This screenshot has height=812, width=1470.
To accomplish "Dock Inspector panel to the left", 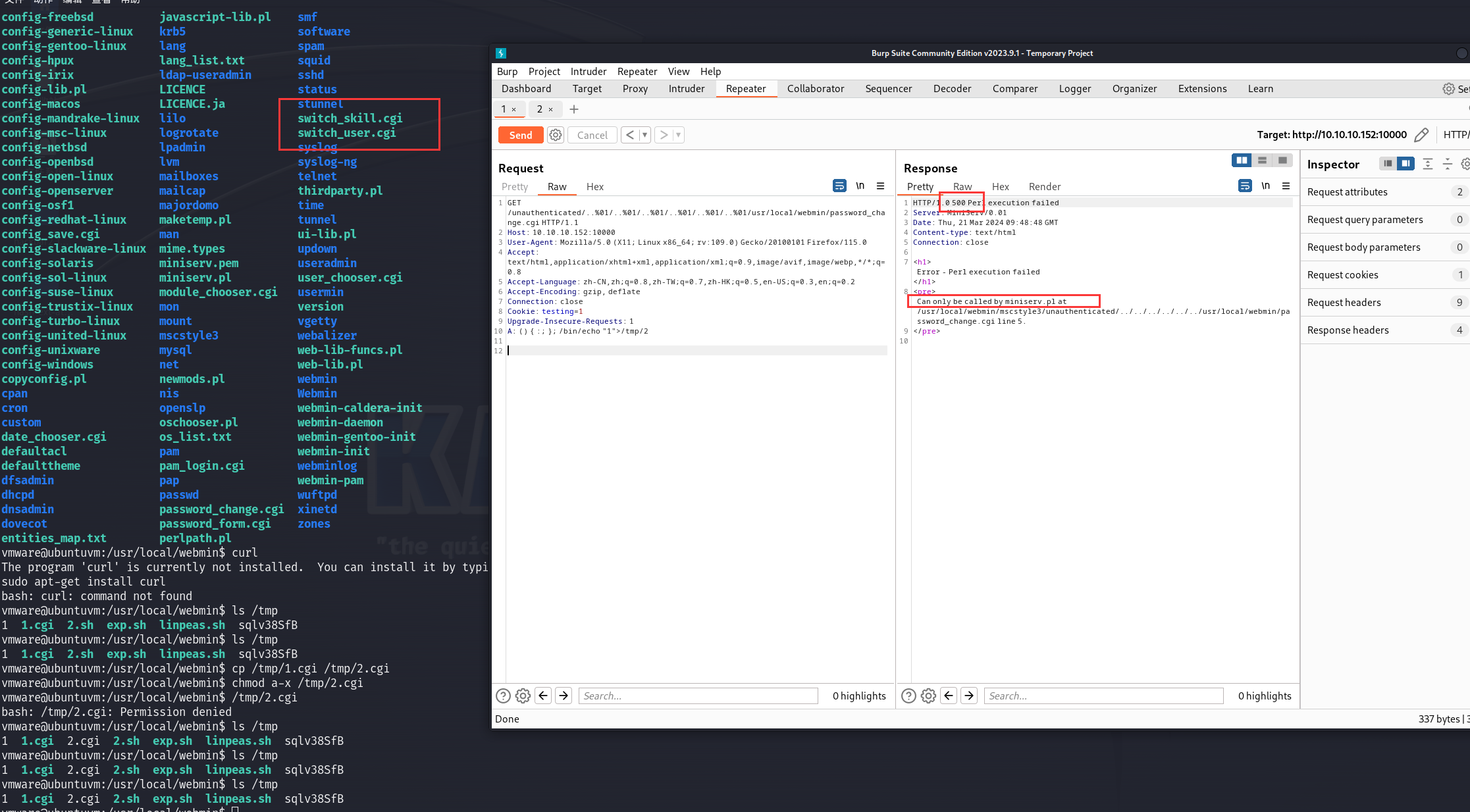I will pos(1388,163).
